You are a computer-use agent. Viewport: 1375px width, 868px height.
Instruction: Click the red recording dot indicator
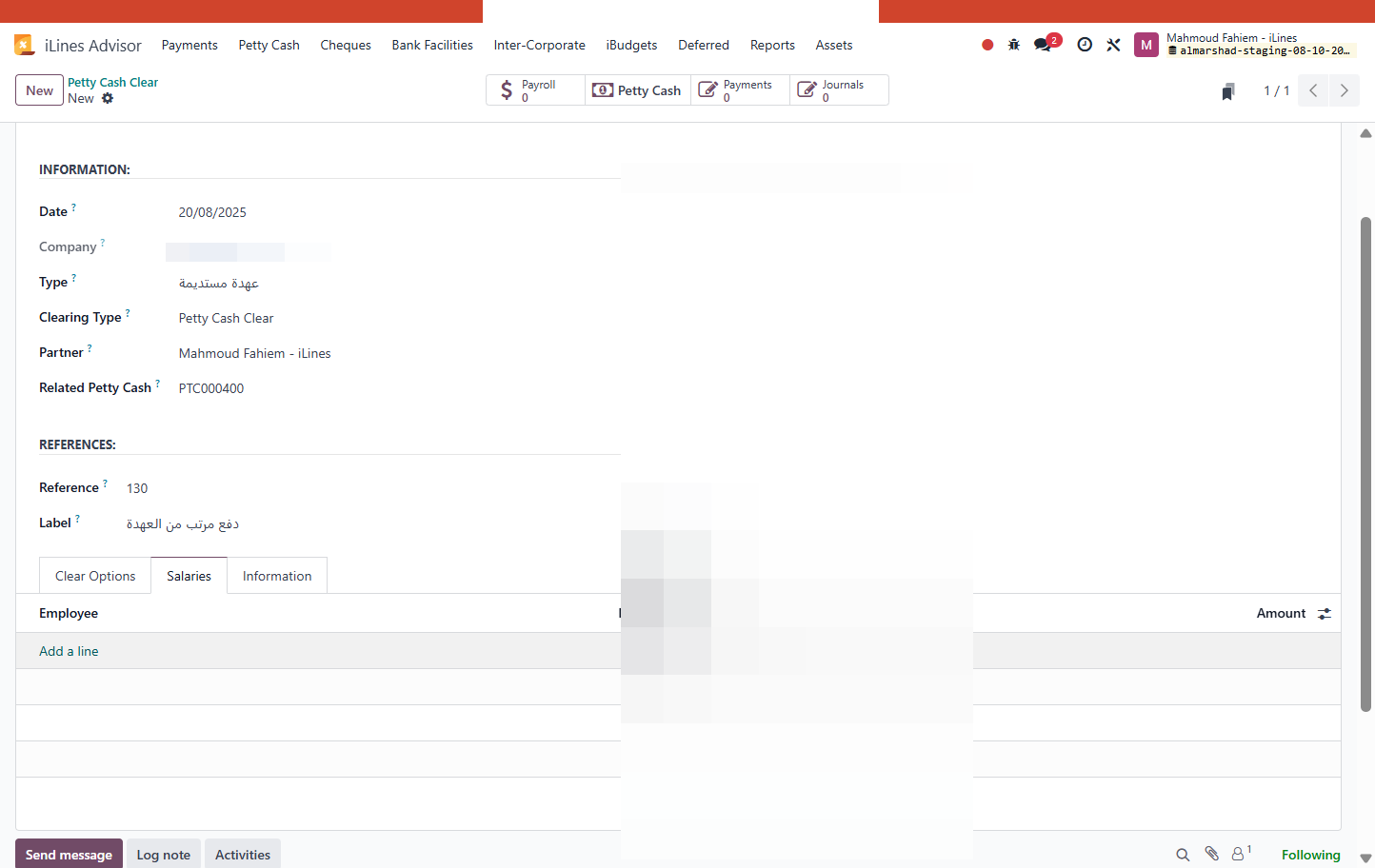tap(987, 45)
